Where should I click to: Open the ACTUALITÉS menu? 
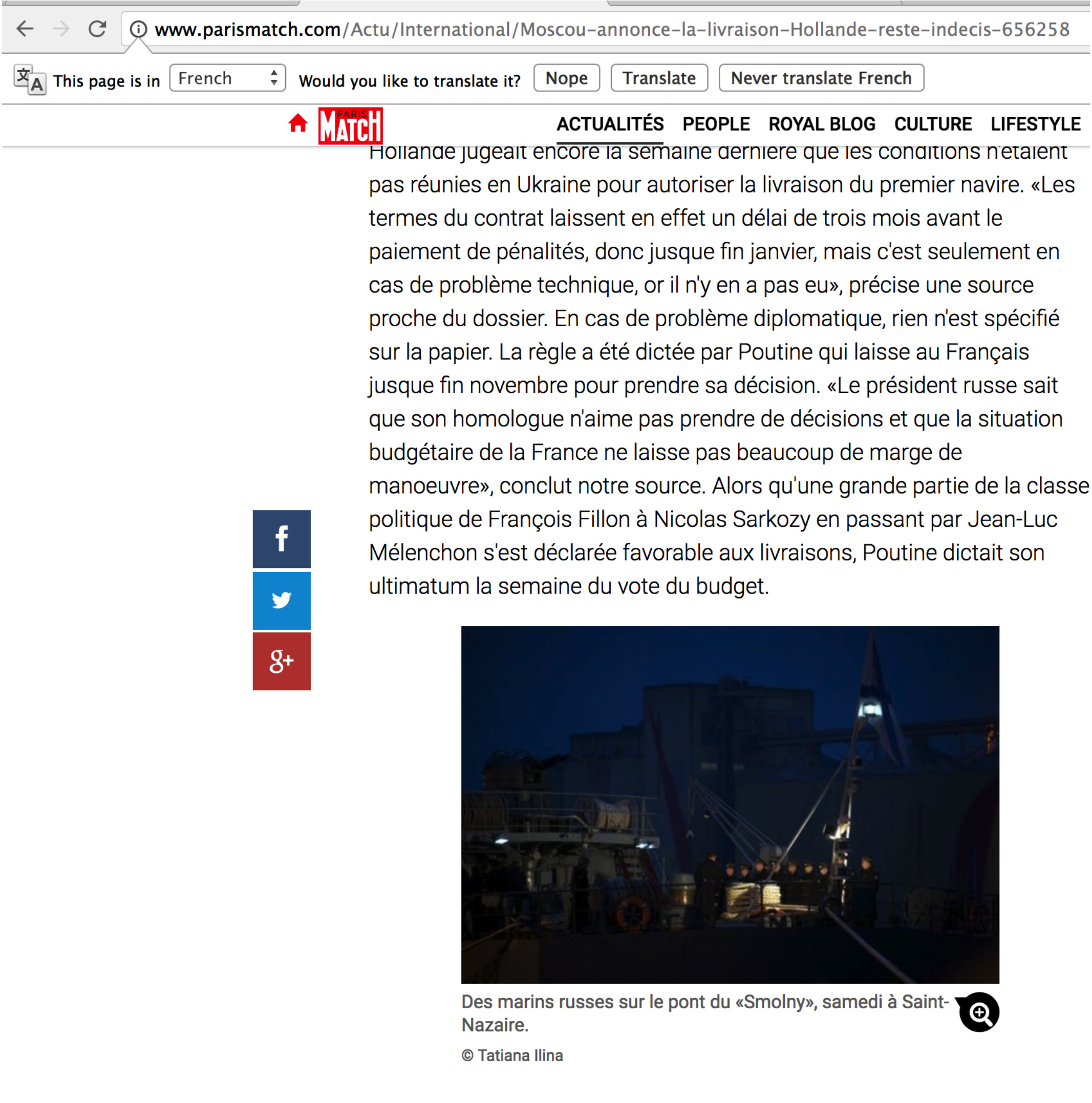[610, 124]
